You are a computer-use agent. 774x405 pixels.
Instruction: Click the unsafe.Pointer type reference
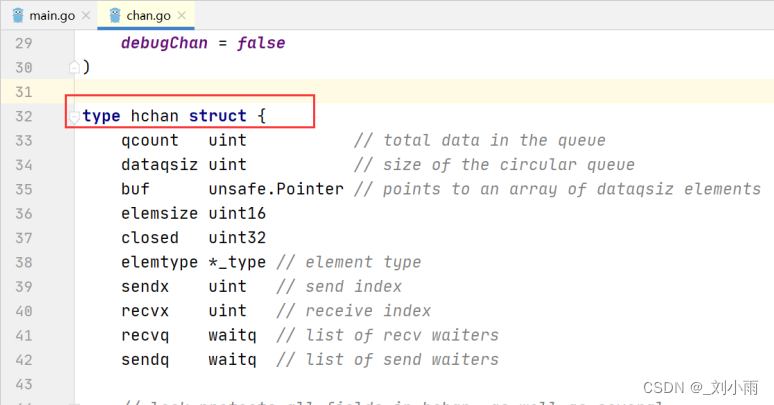(x=276, y=190)
